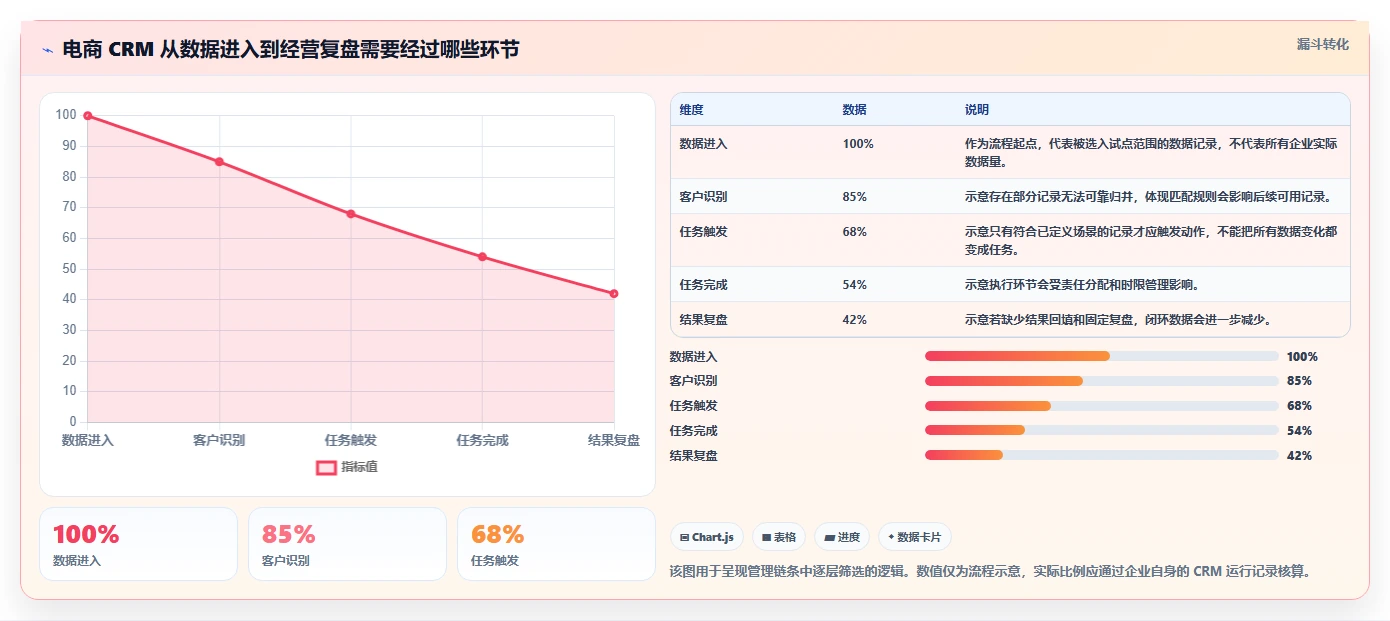Image resolution: width=1390 pixels, height=621 pixels.
Task: Click the footer note starting 该图用于呈现管理链条
Action: coord(990,572)
